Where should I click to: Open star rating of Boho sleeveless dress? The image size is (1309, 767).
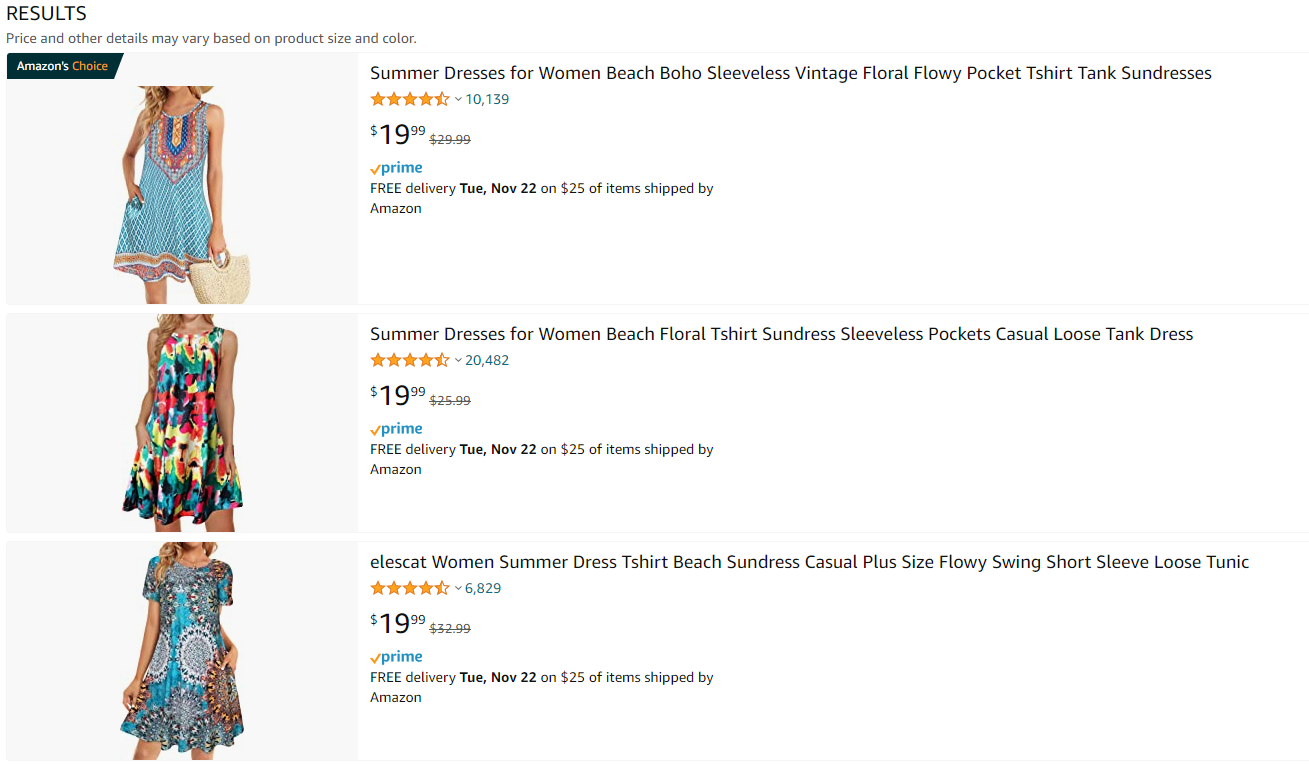tap(410, 99)
